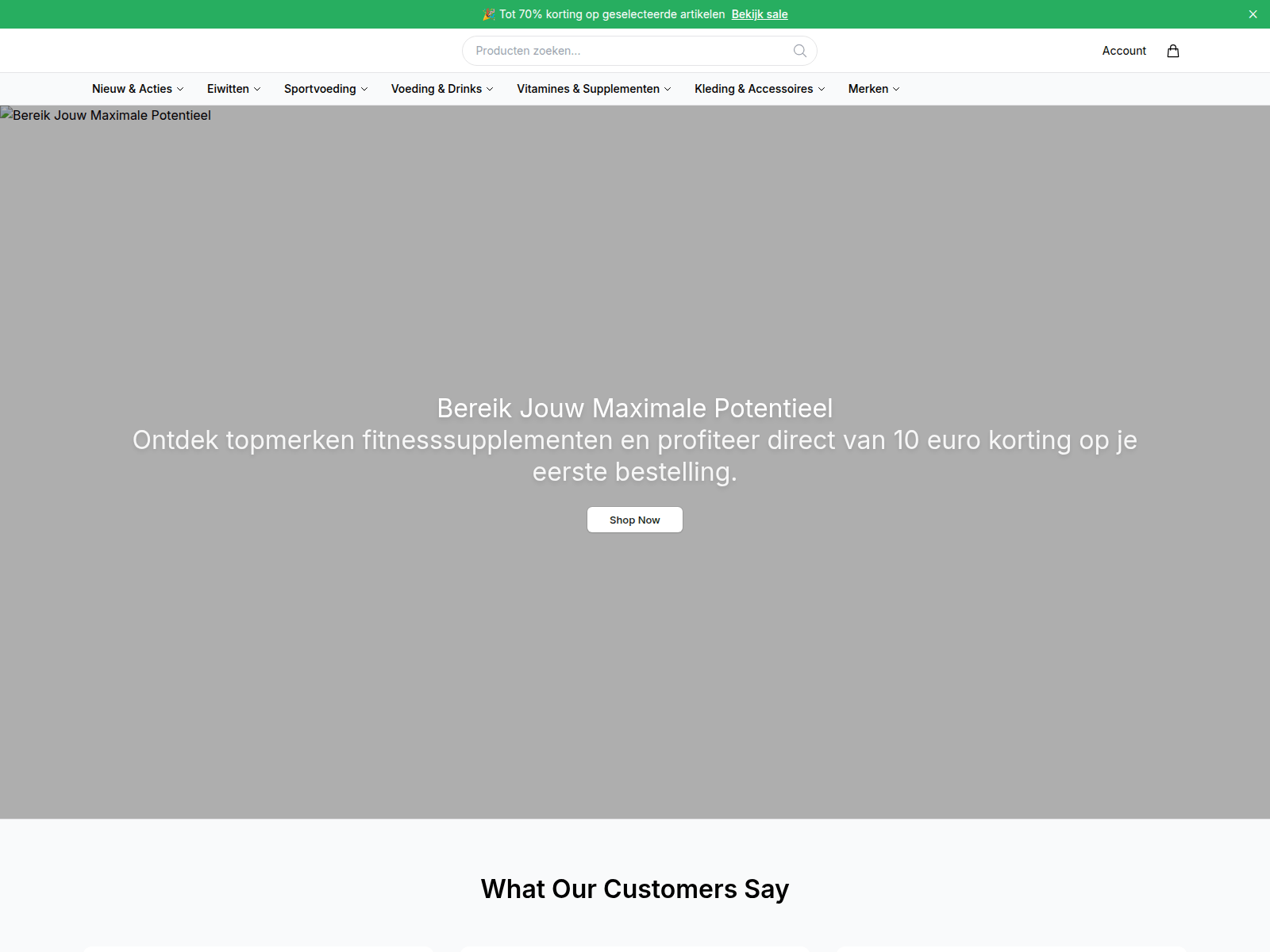The height and width of the screenshot is (952, 1270).
Task: Expand Merken menu chevron
Action: click(896, 89)
